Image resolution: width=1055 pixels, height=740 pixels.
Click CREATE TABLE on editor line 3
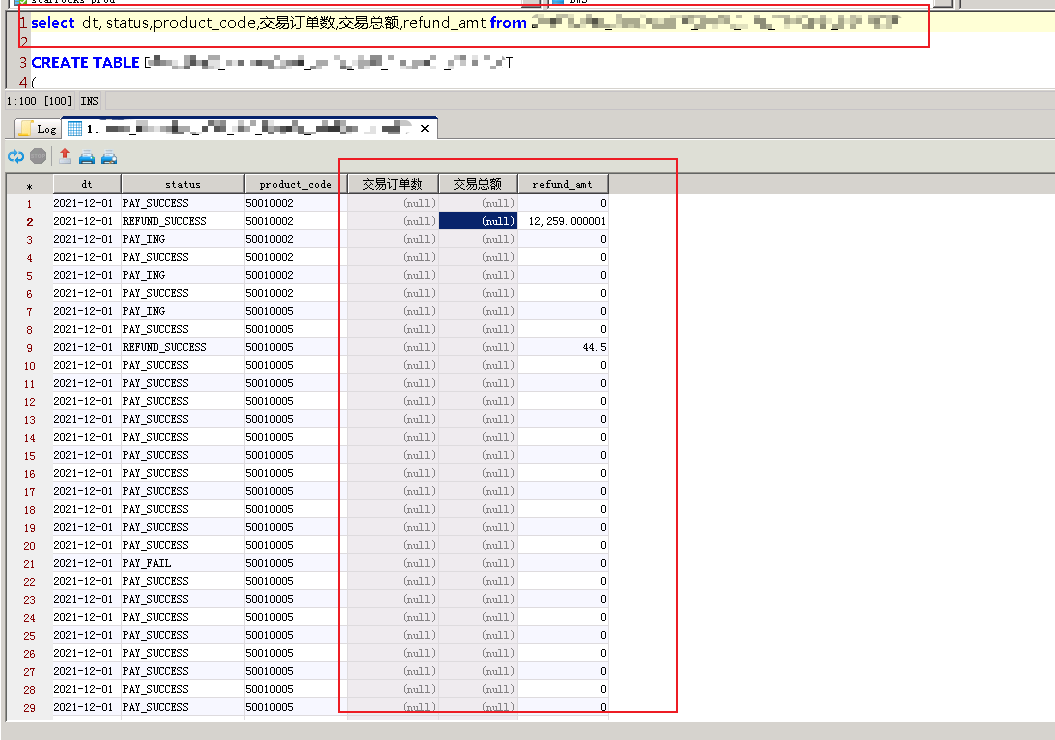[x=85, y=63]
